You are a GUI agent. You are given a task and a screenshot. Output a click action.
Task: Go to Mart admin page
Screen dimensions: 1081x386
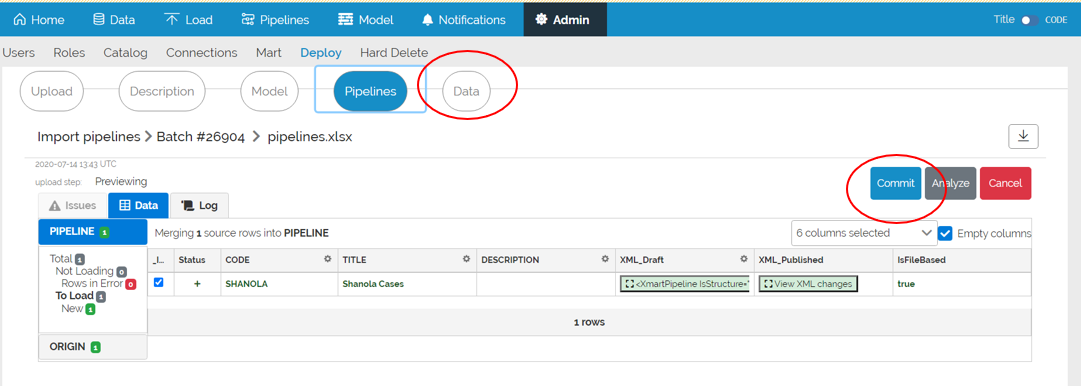[x=269, y=52]
